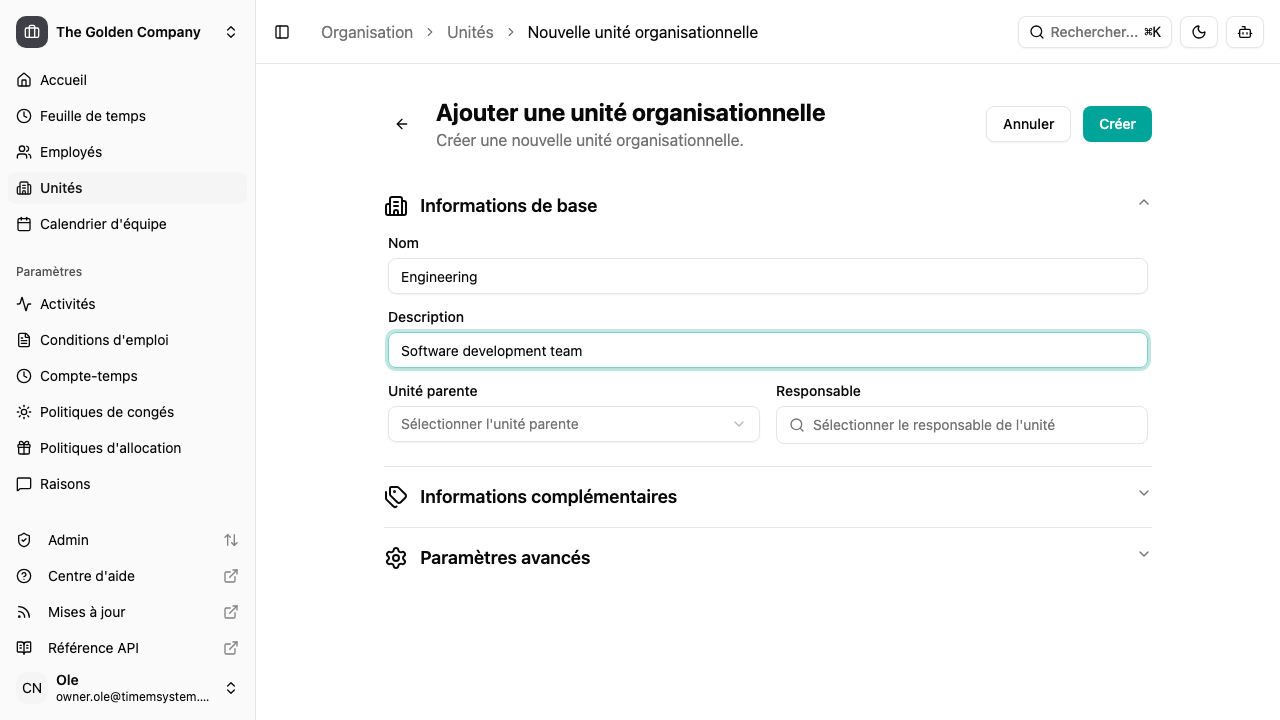The height and width of the screenshot is (720, 1280).
Task: Select the Employés sidebar icon
Action: click(x=24, y=152)
